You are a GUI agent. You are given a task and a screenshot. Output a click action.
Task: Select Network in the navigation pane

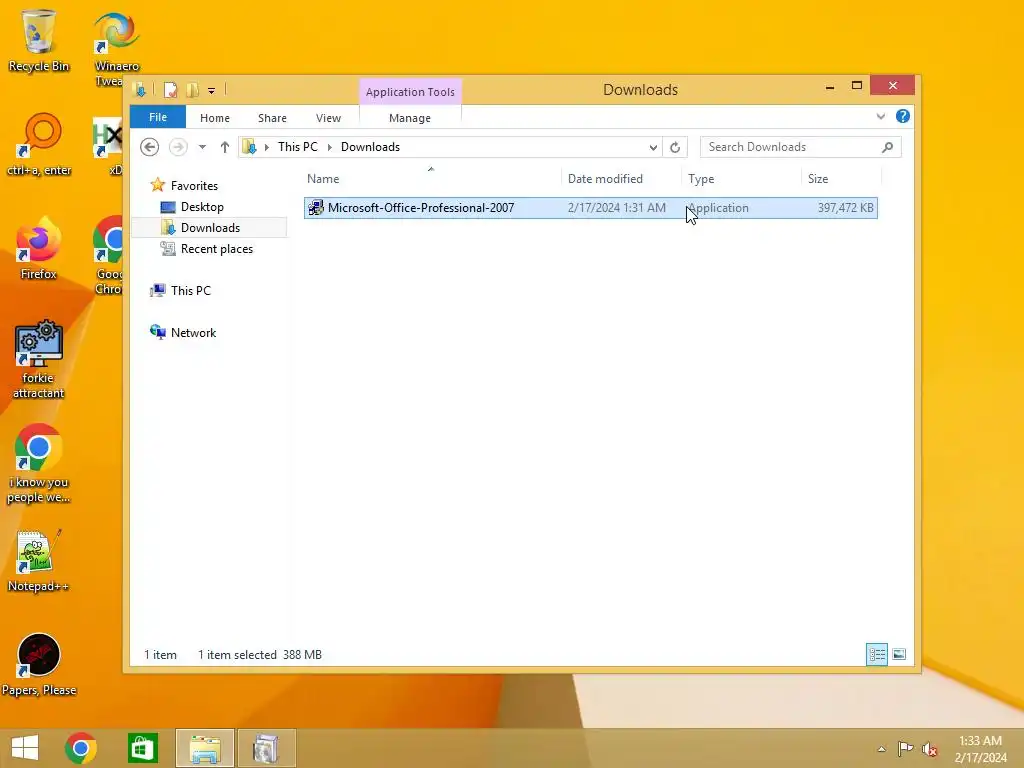(193, 332)
